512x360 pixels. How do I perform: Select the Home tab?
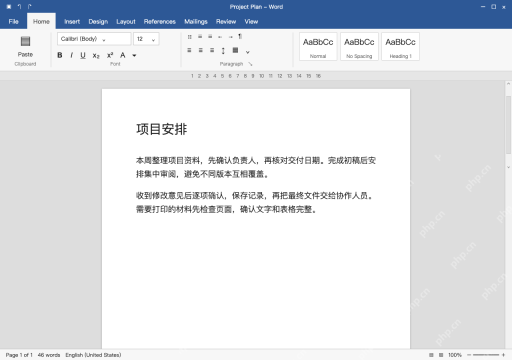(41, 22)
